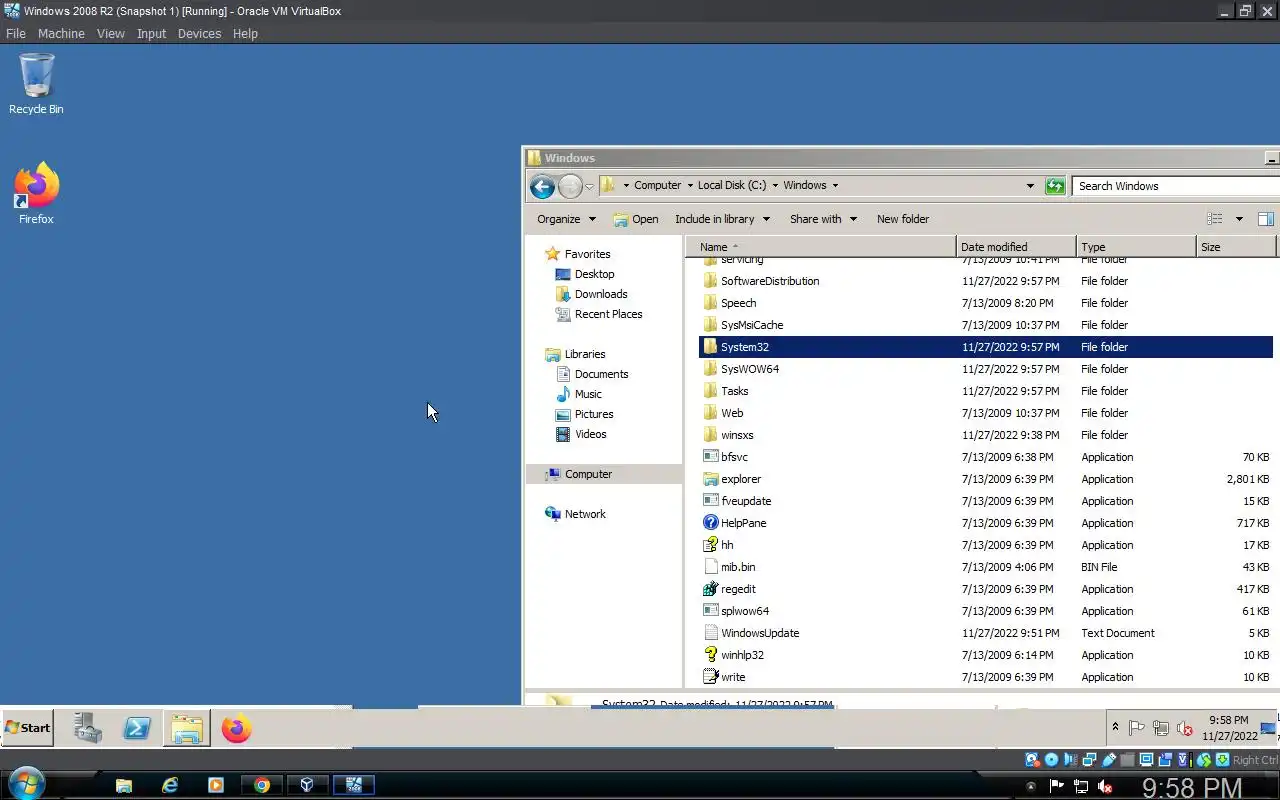This screenshot has height=800, width=1280.
Task: Open the Recycle Bin desktop icon
Action: click(36, 84)
